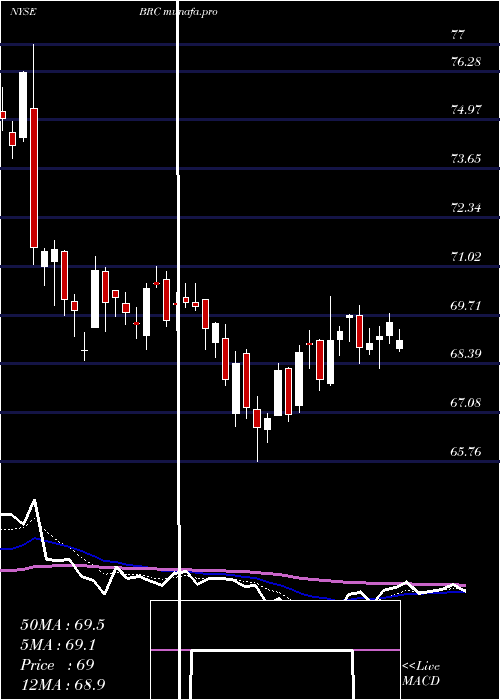Click the last white candlestick on the right
Viewport: 500px width, 700px height.
pyautogui.click(x=400, y=344)
